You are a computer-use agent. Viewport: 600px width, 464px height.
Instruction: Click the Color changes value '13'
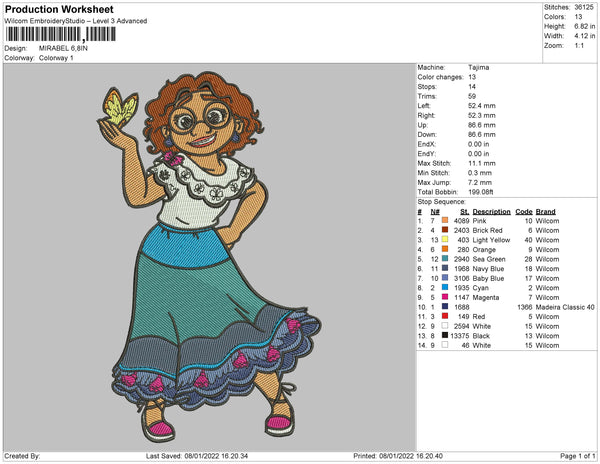click(x=472, y=77)
